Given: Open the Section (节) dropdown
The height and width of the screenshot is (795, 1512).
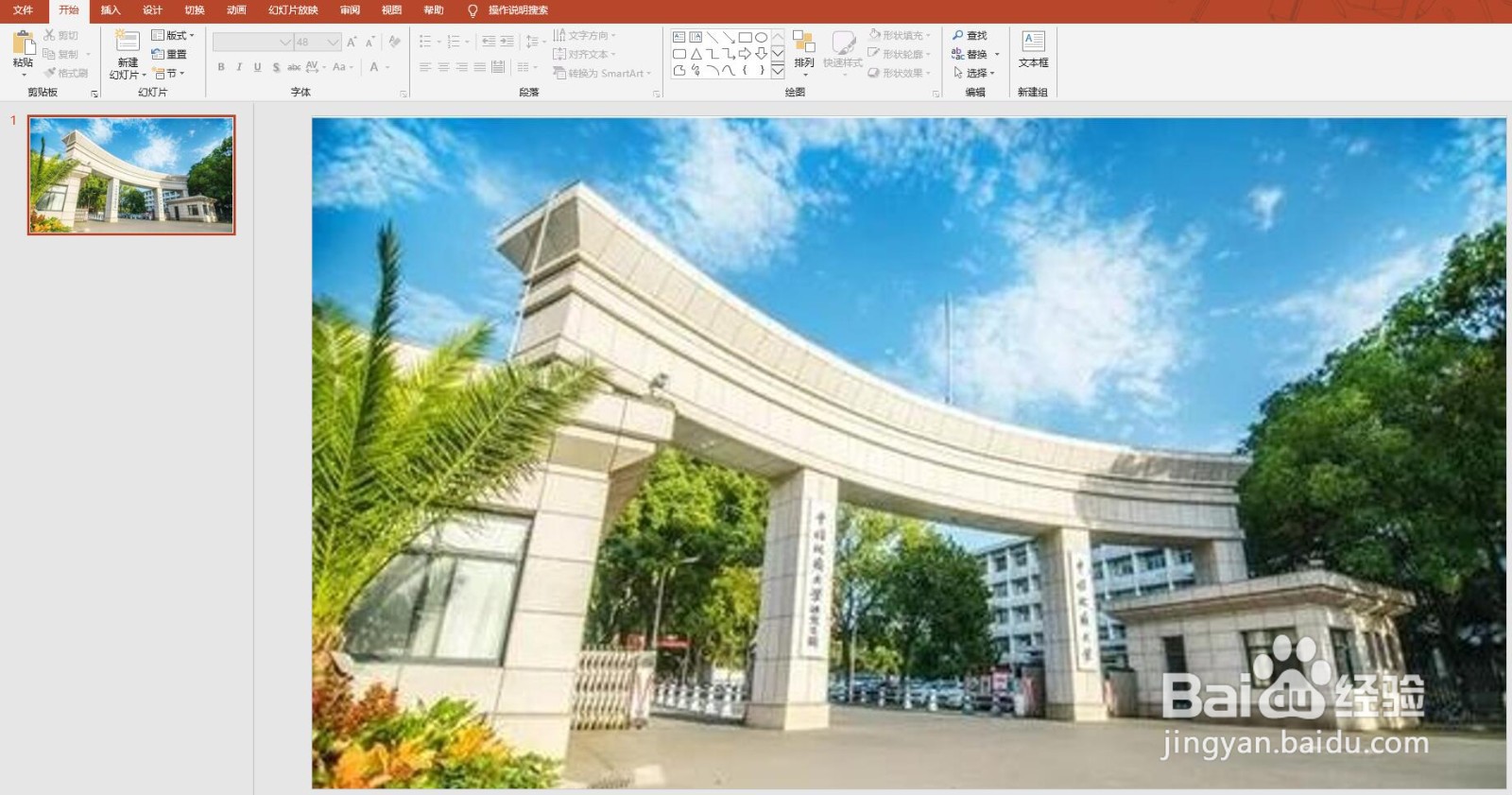Looking at the screenshot, I should [170, 73].
